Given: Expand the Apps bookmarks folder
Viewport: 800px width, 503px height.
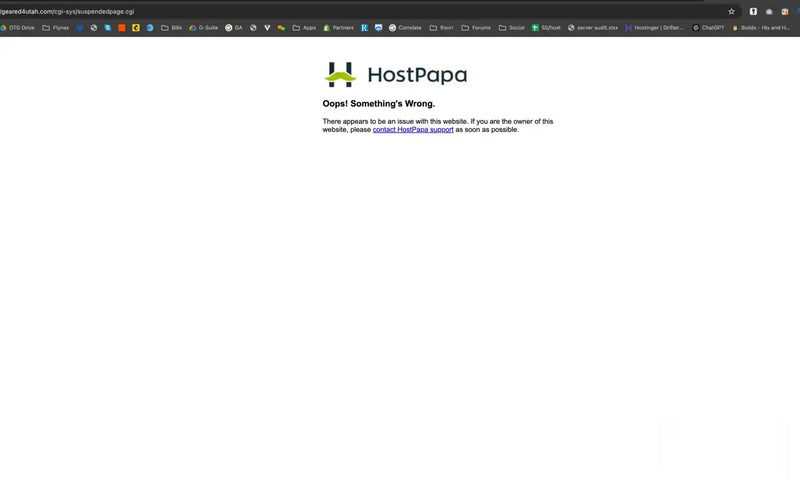Looking at the screenshot, I should tap(304, 28).
